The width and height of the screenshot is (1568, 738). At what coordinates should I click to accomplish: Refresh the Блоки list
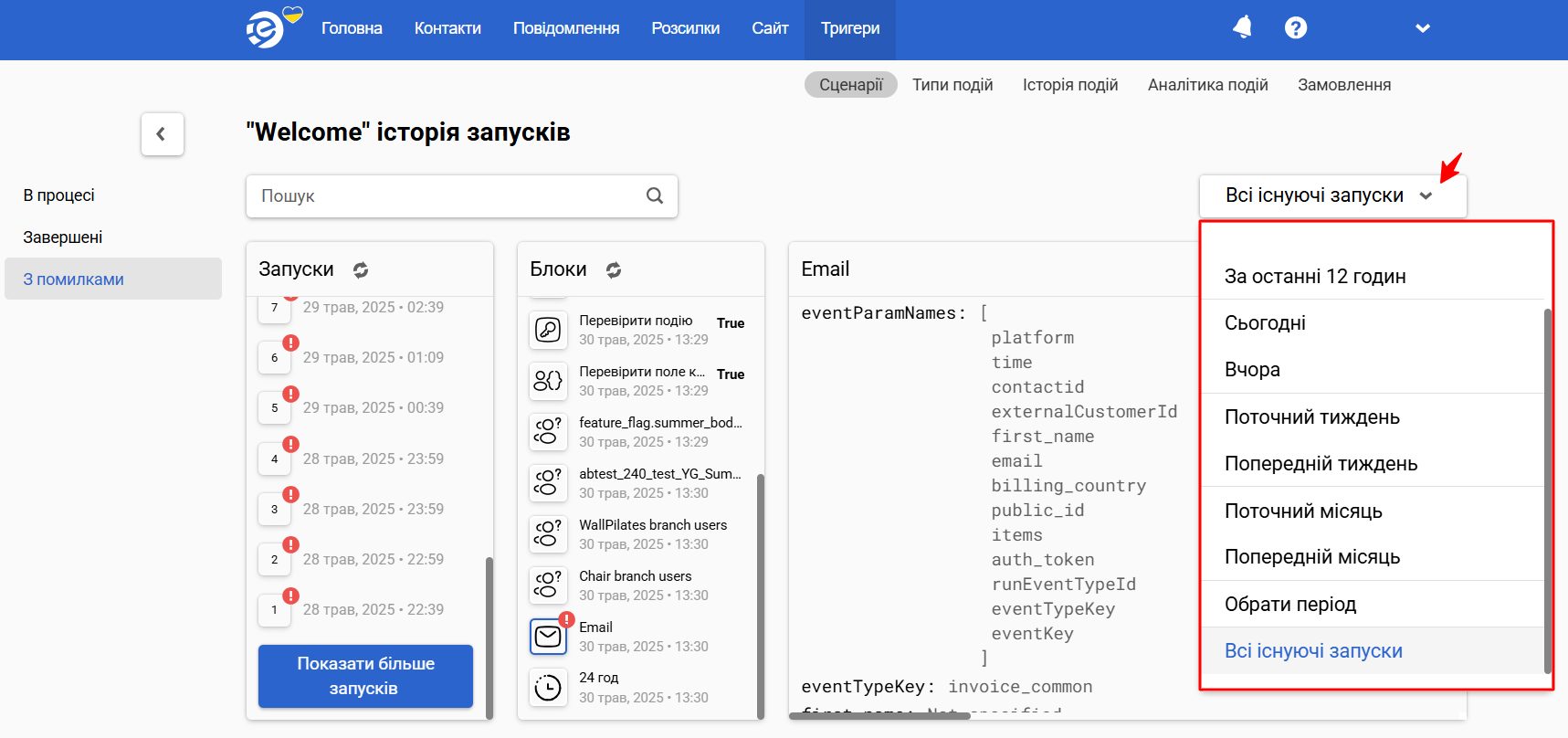(614, 269)
